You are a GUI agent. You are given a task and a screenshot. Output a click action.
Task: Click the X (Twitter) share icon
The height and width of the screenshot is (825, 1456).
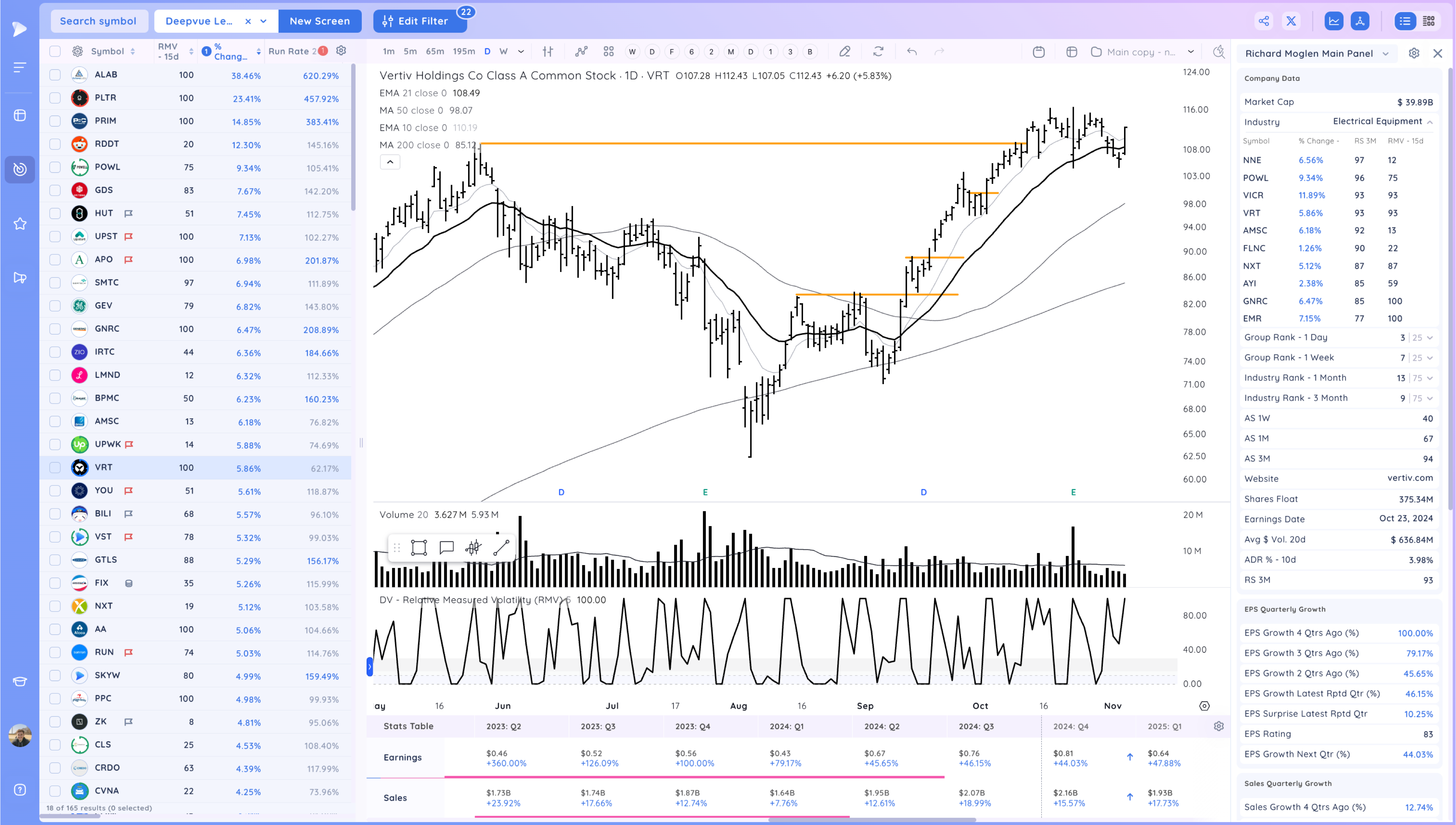coord(1291,21)
